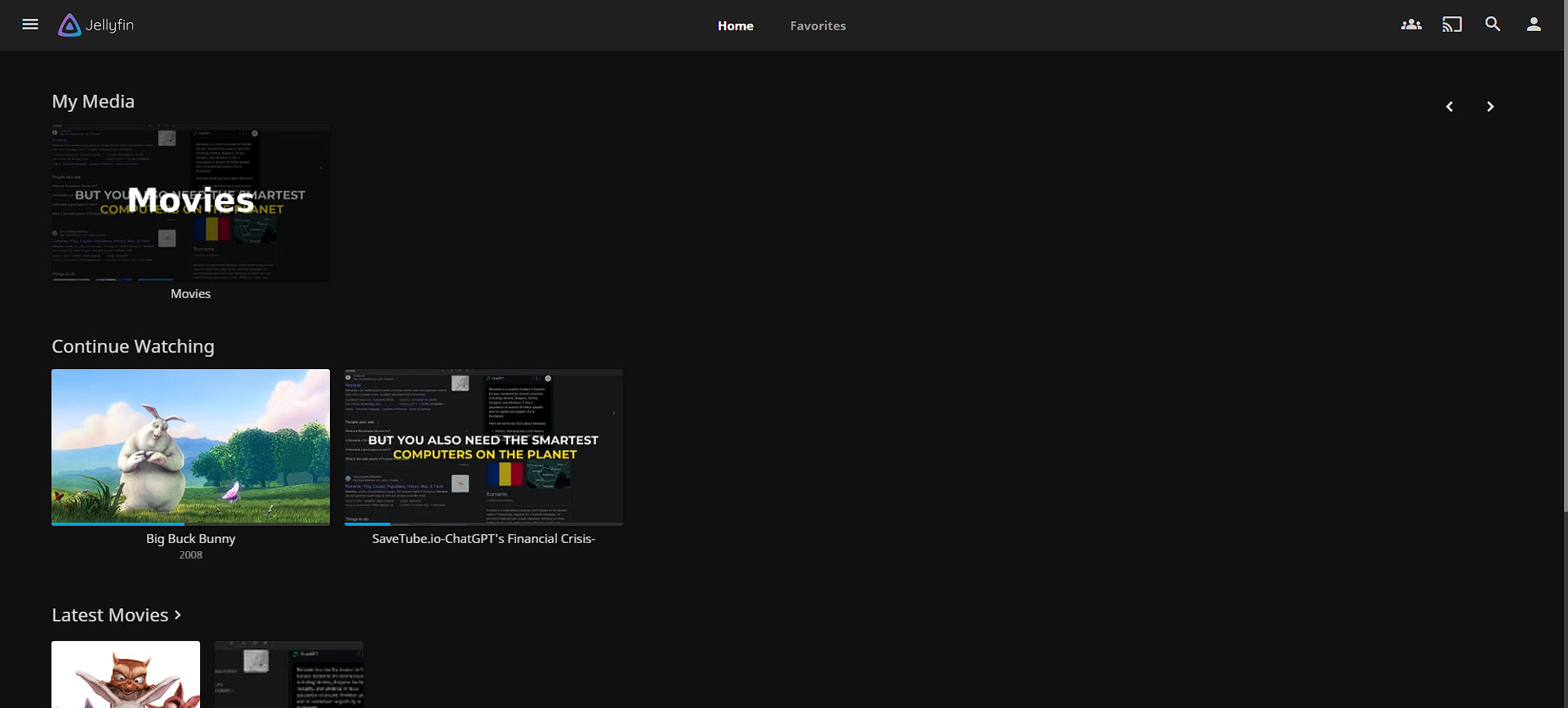Viewport: 1568px width, 708px height.
Task: Resume the ChatGPT's Financial Crisis video thumbnail
Action: tap(483, 446)
